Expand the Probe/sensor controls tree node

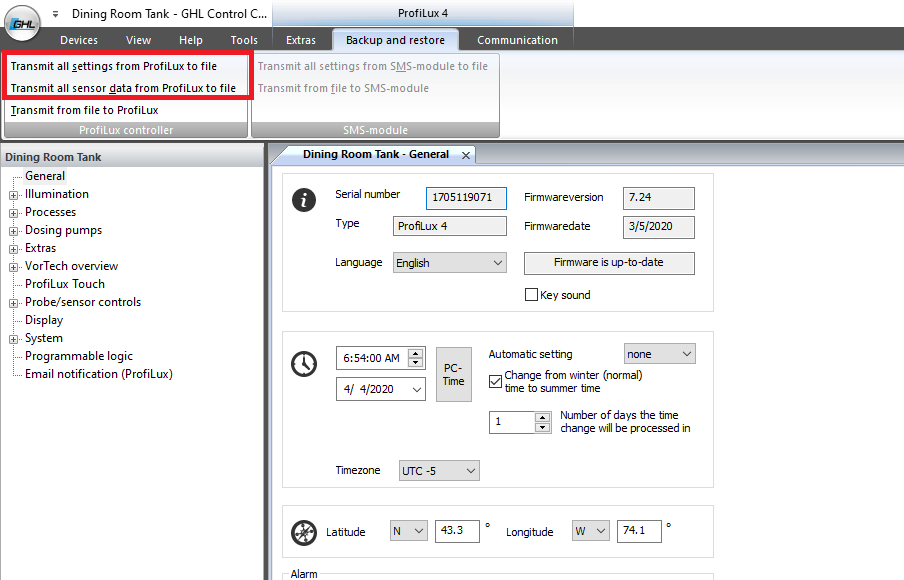click(13, 303)
